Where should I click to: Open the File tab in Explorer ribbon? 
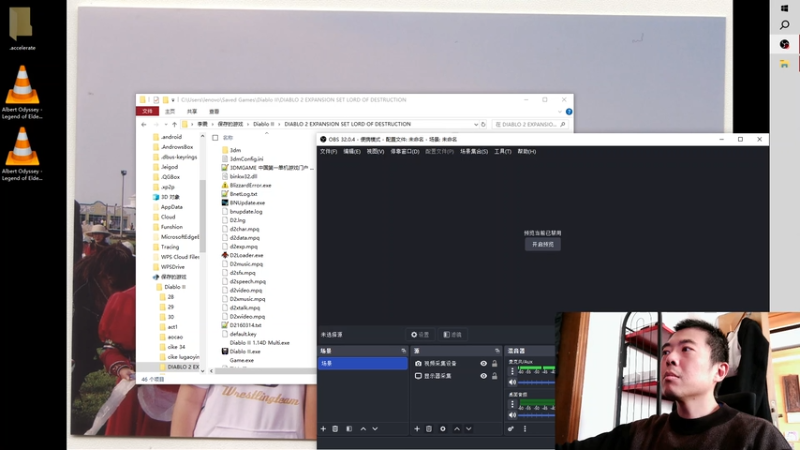pos(147,111)
